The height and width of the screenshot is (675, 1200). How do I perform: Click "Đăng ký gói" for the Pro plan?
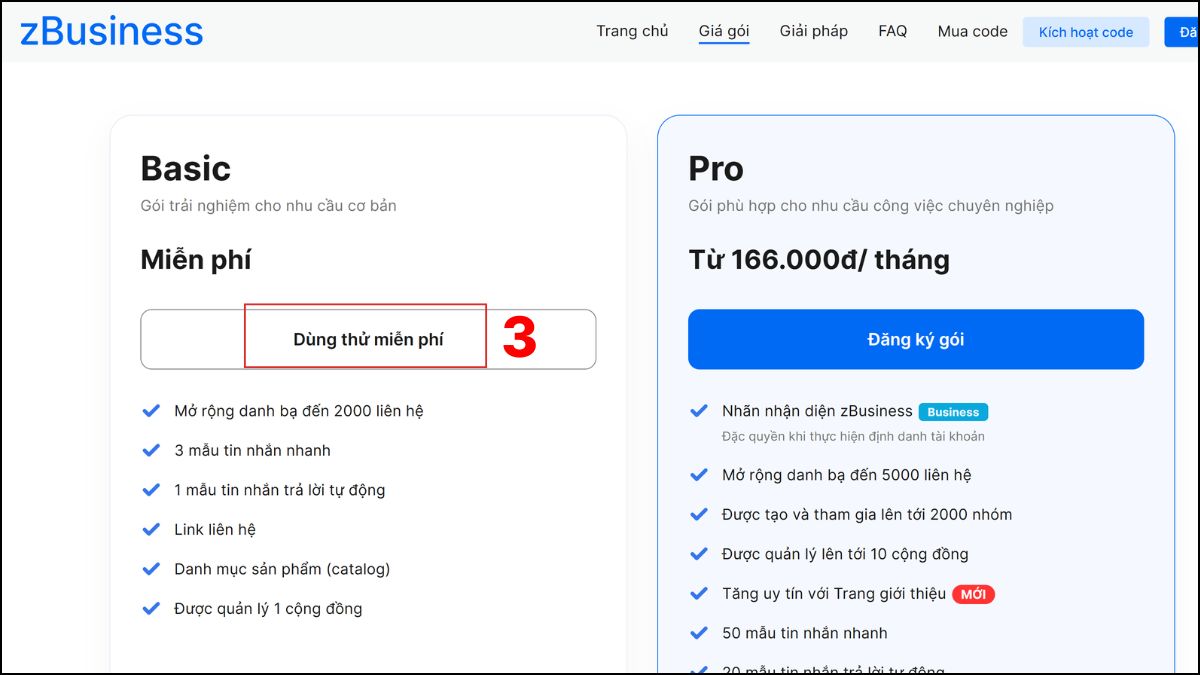click(915, 339)
